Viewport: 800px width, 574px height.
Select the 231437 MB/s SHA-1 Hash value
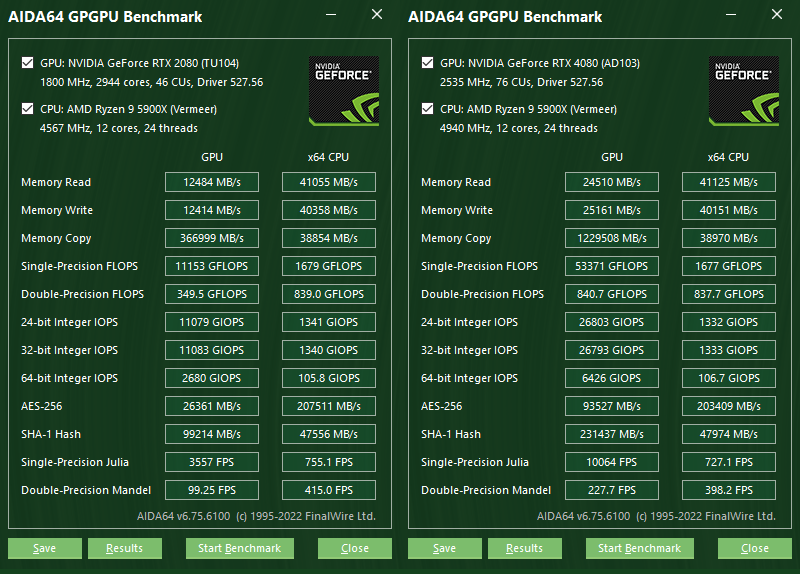pos(612,435)
